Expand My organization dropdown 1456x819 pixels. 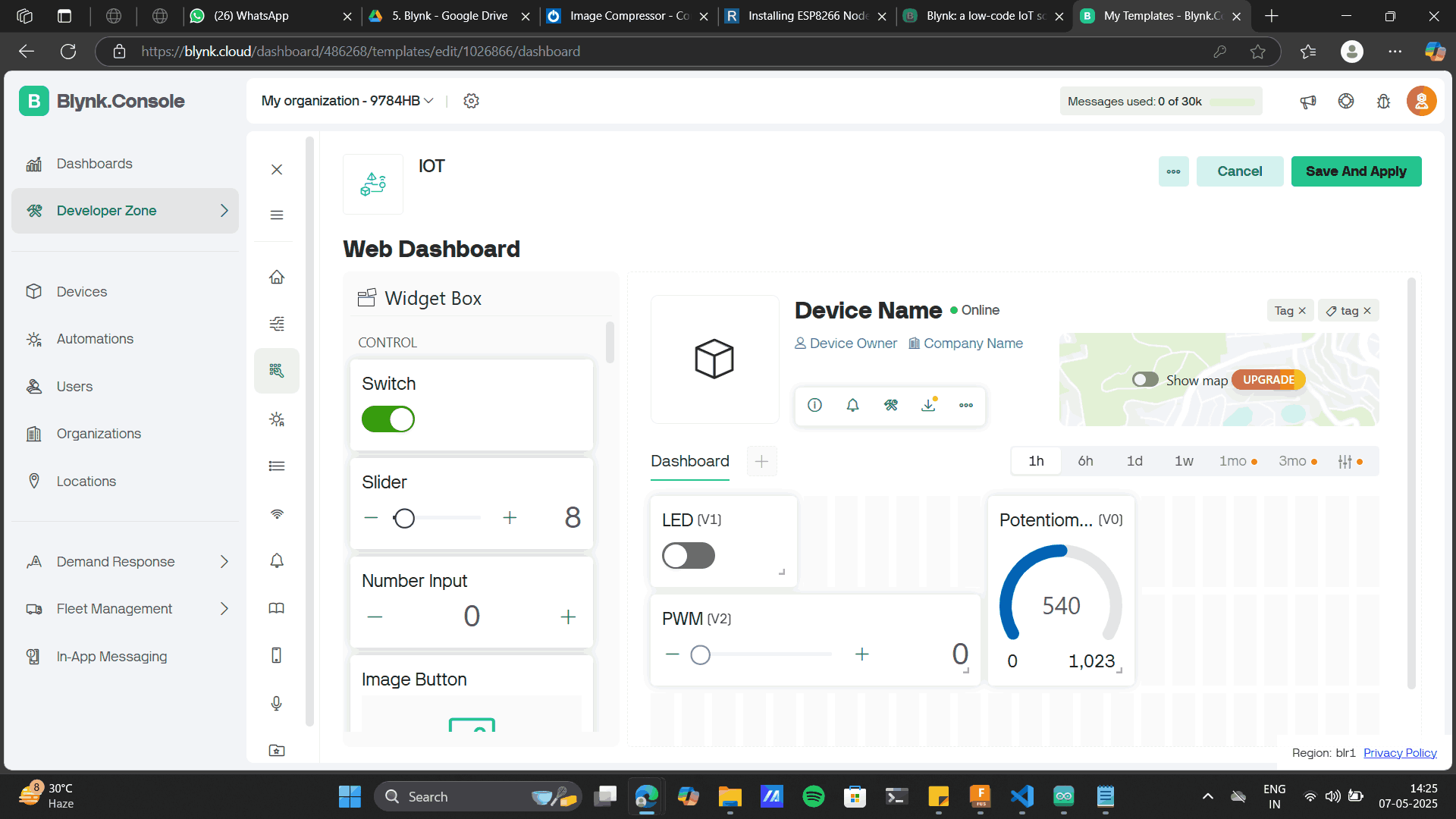pyautogui.click(x=347, y=101)
